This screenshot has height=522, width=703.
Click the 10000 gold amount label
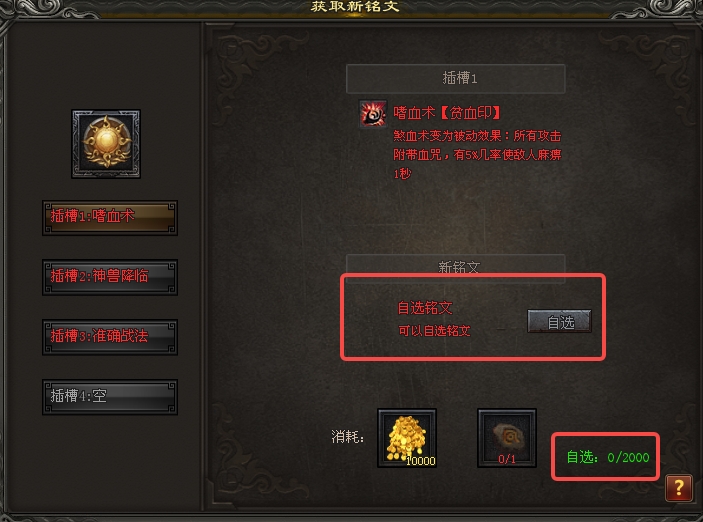point(421,461)
